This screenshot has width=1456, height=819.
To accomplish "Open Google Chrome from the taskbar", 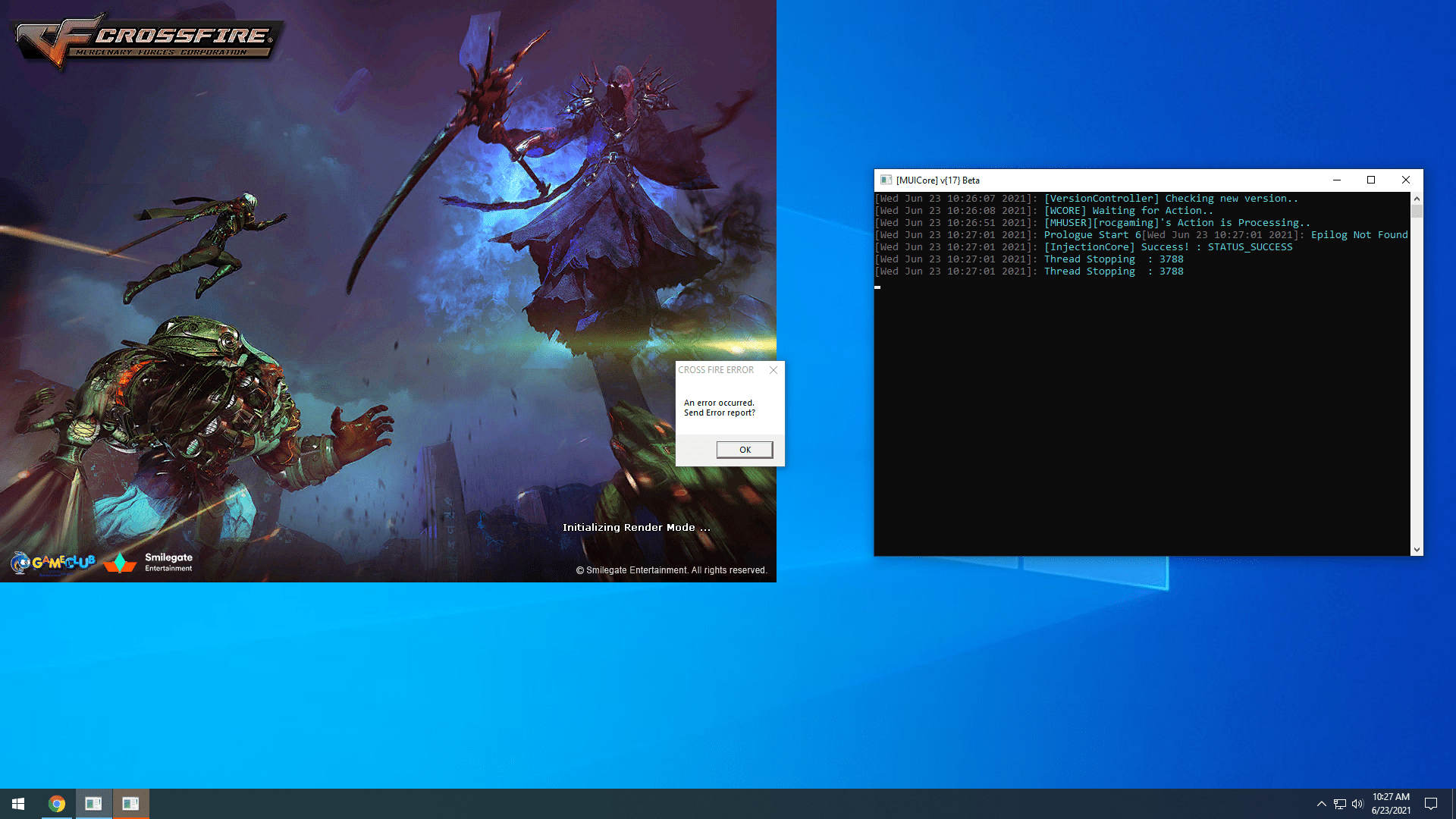I will tap(57, 804).
